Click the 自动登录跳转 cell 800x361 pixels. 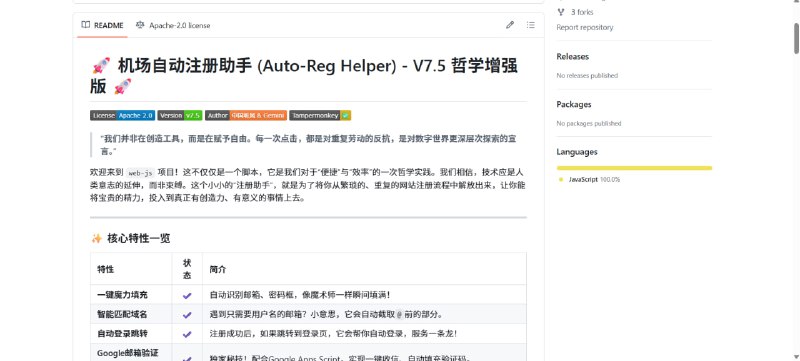(131, 333)
